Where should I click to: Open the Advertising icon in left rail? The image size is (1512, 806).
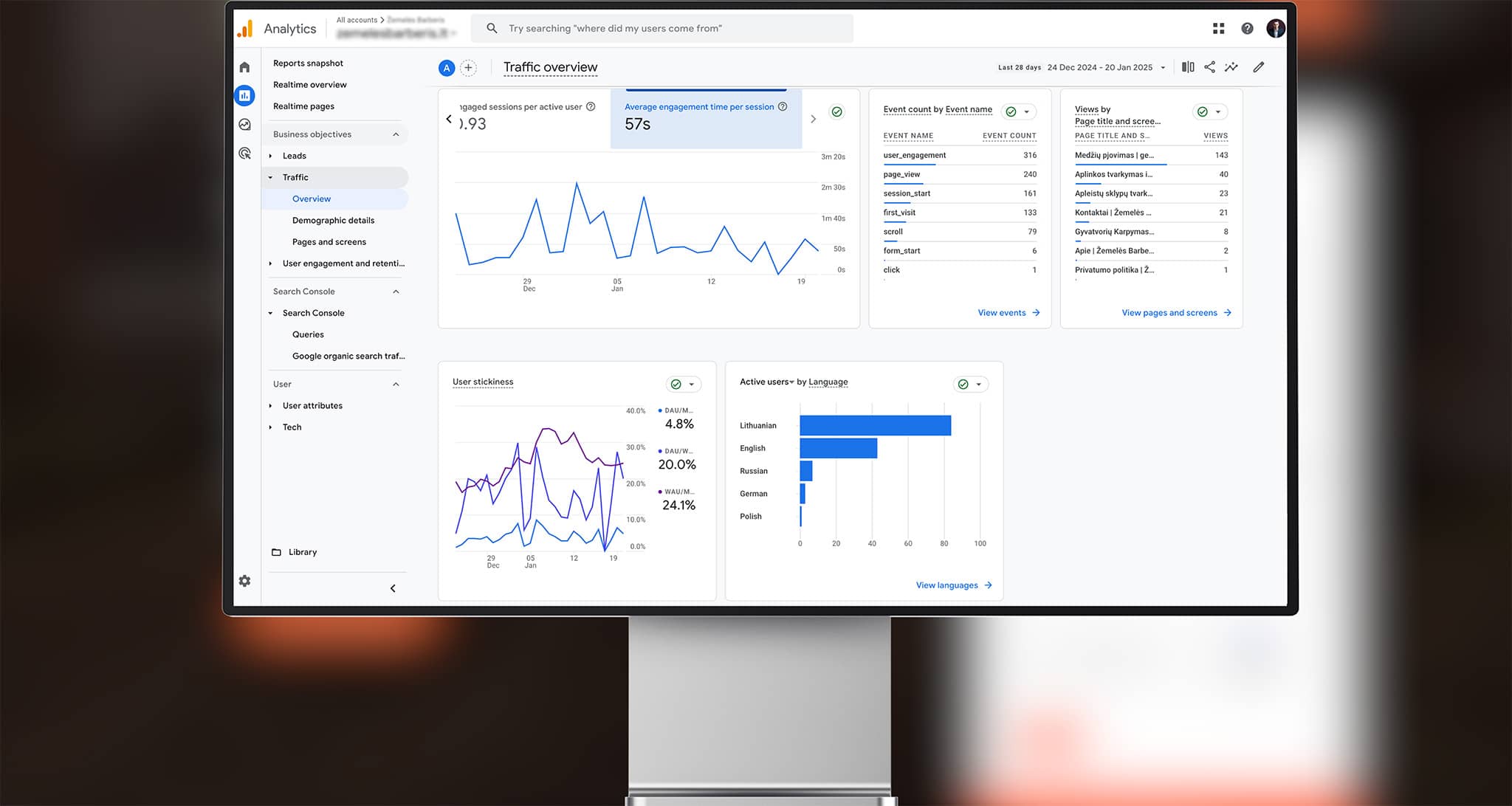click(x=244, y=154)
